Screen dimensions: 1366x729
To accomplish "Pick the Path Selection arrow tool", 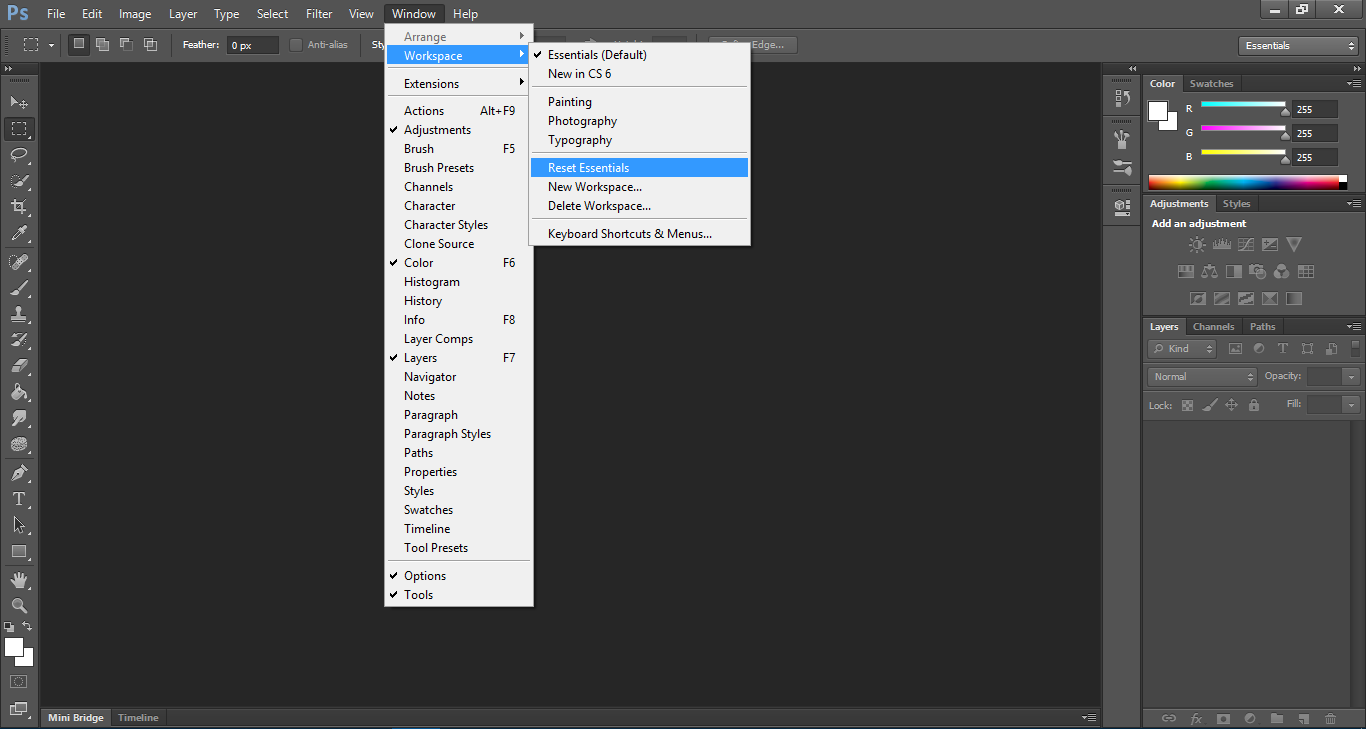I will pyautogui.click(x=19, y=525).
